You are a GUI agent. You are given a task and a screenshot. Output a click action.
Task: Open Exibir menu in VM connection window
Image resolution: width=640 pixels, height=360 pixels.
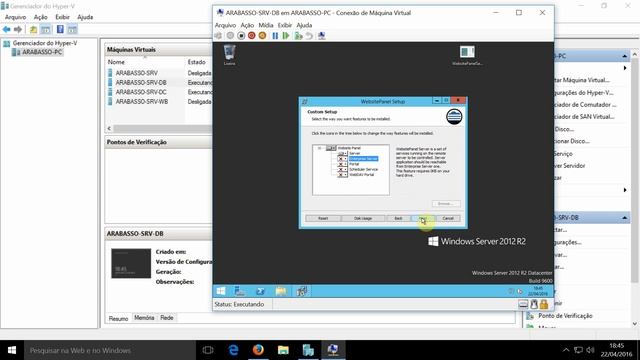click(x=285, y=25)
